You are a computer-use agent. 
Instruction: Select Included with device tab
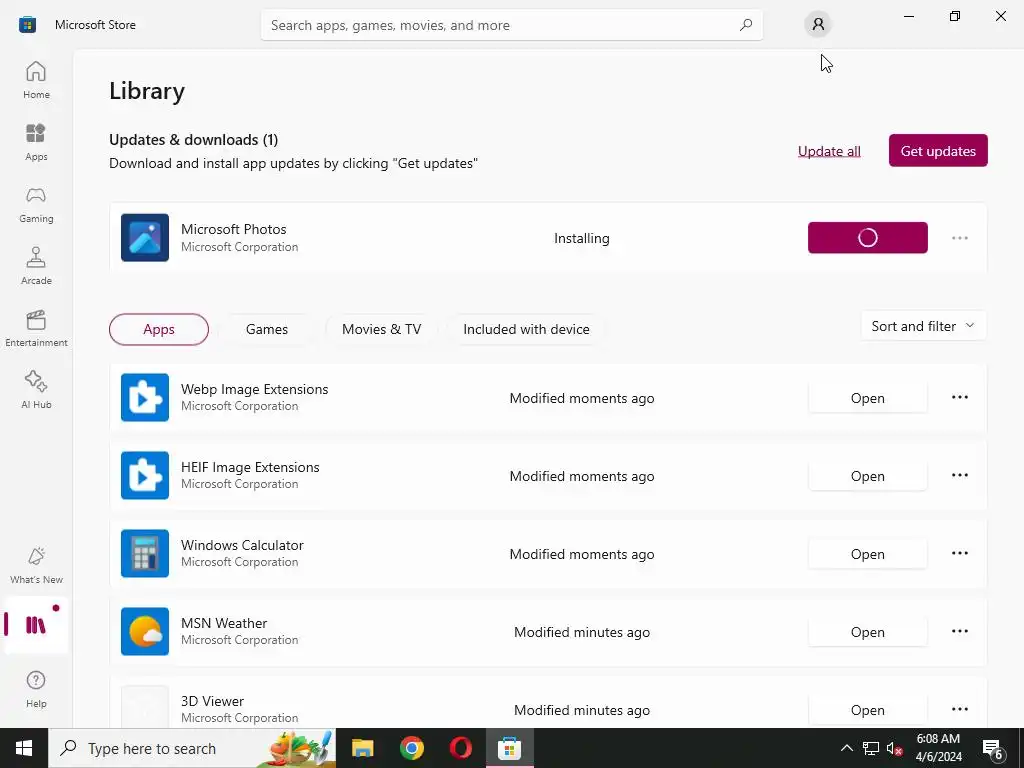point(526,329)
